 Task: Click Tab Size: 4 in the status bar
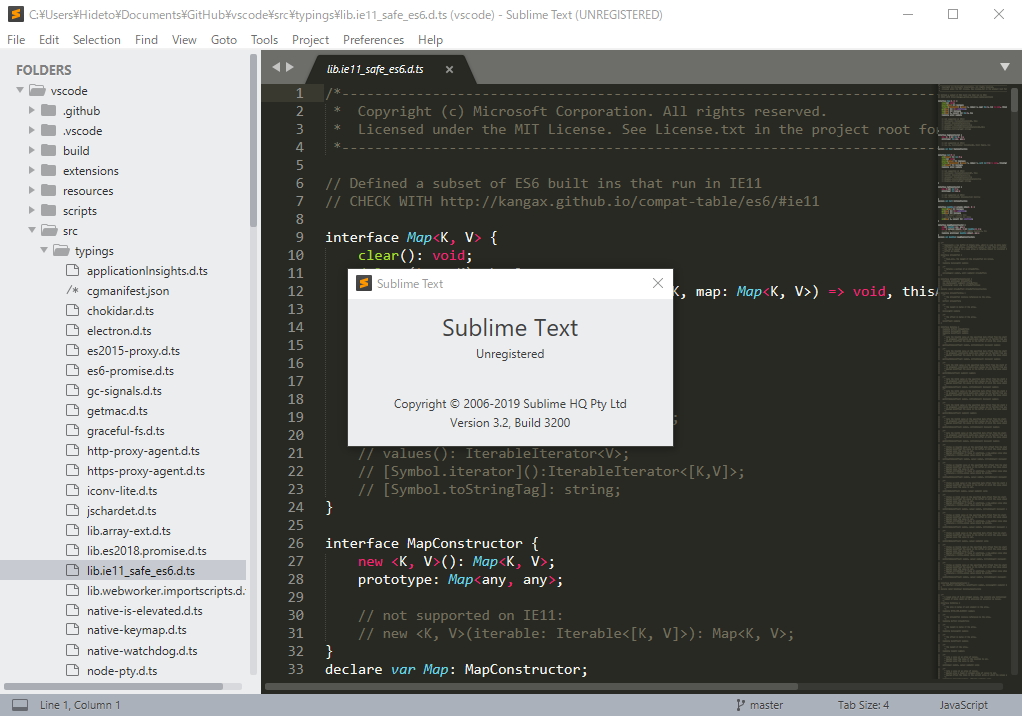(861, 704)
